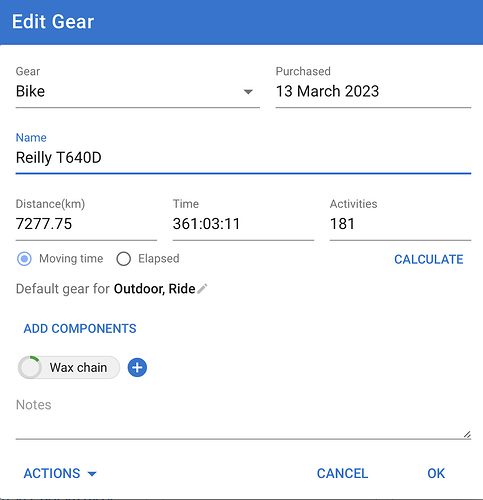483x500 pixels.
Task: Click the Distance(km) input field
Action: pyautogui.click(x=86, y=224)
